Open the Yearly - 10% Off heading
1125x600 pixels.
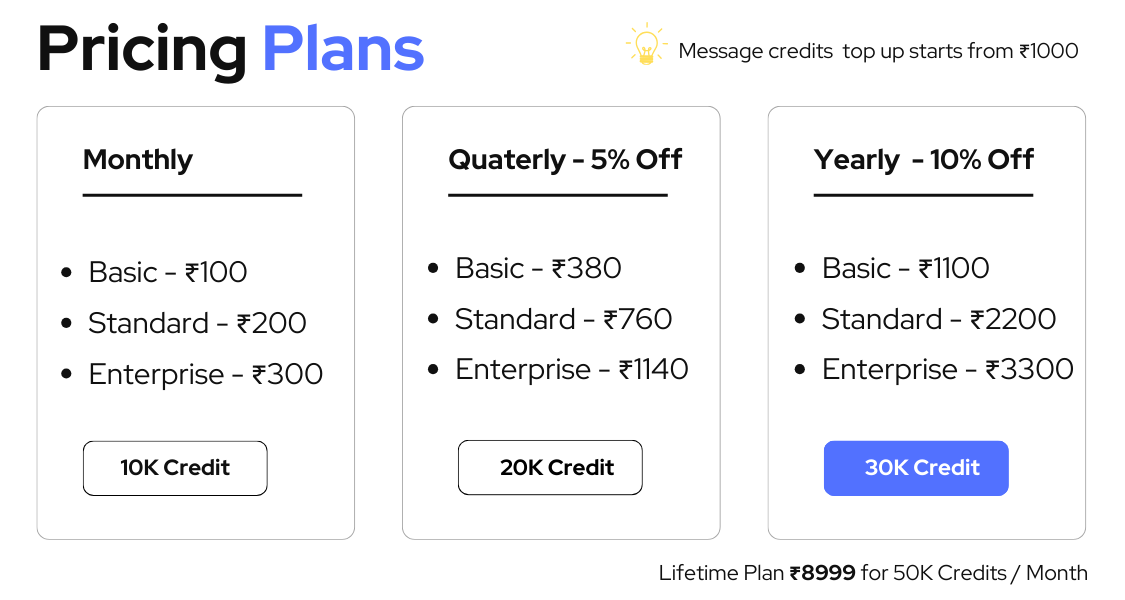[x=924, y=159]
